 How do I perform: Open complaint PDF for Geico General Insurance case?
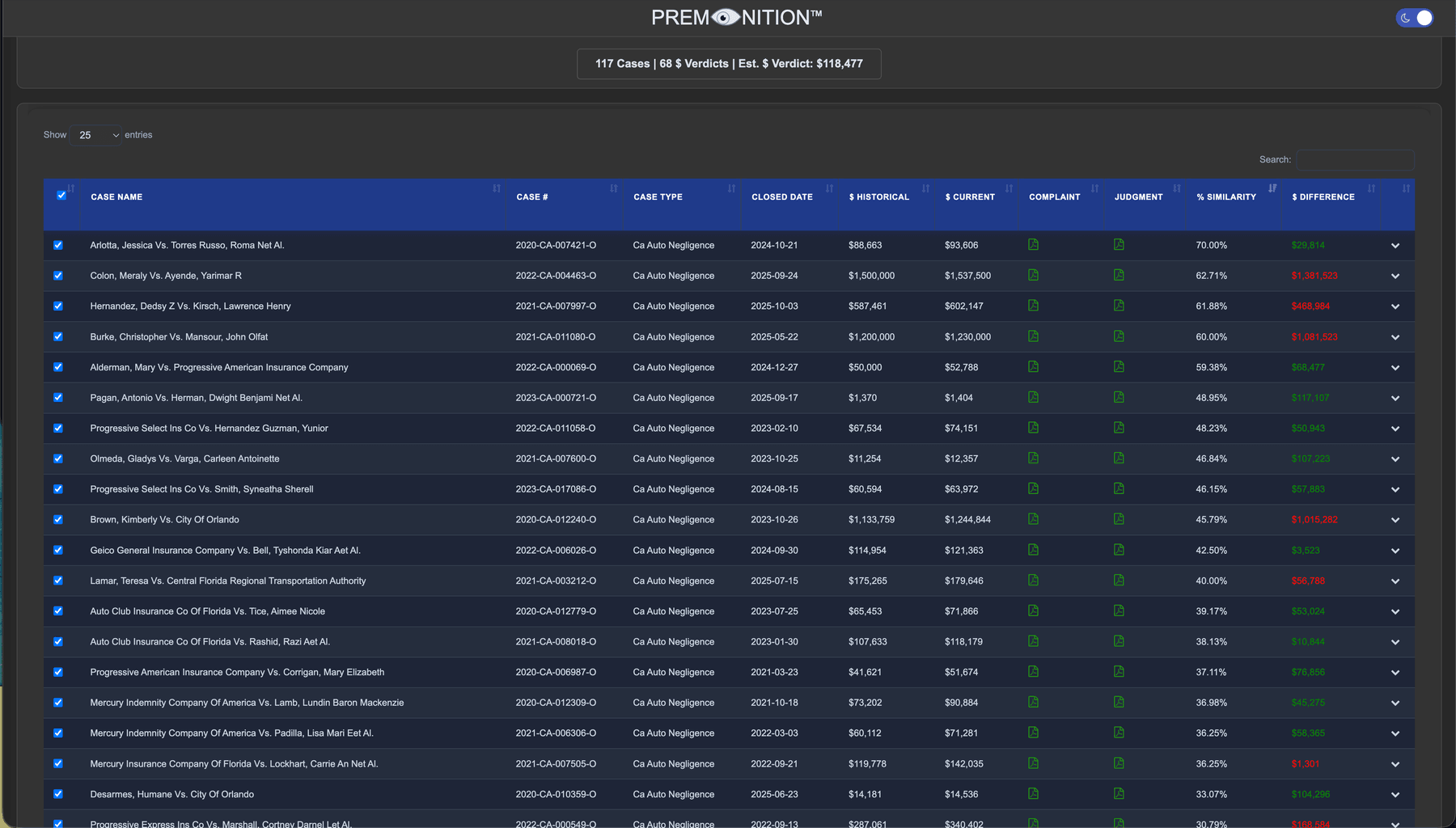[x=1033, y=550]
